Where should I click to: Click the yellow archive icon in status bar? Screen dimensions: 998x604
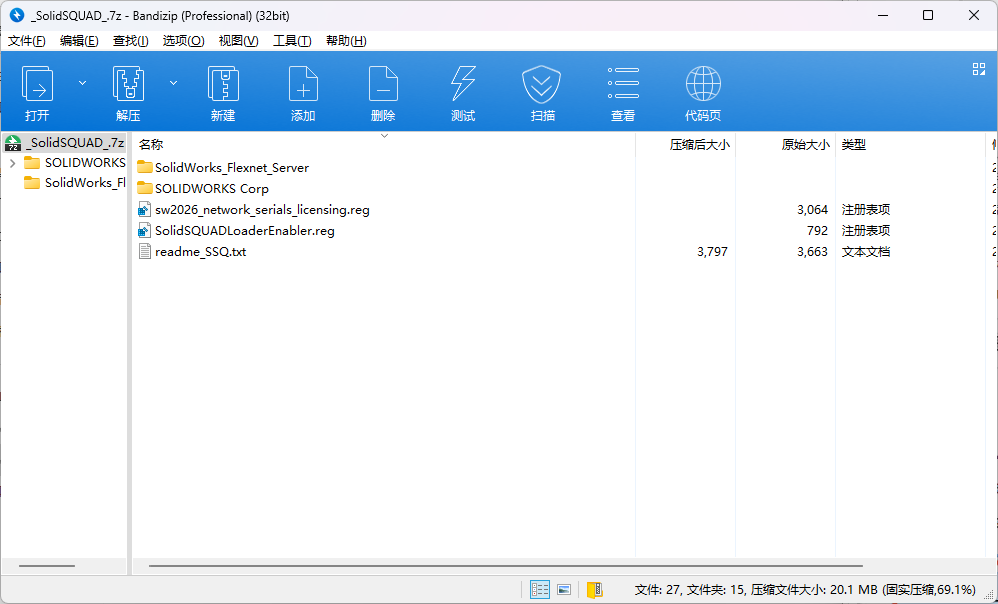[595, 590]
